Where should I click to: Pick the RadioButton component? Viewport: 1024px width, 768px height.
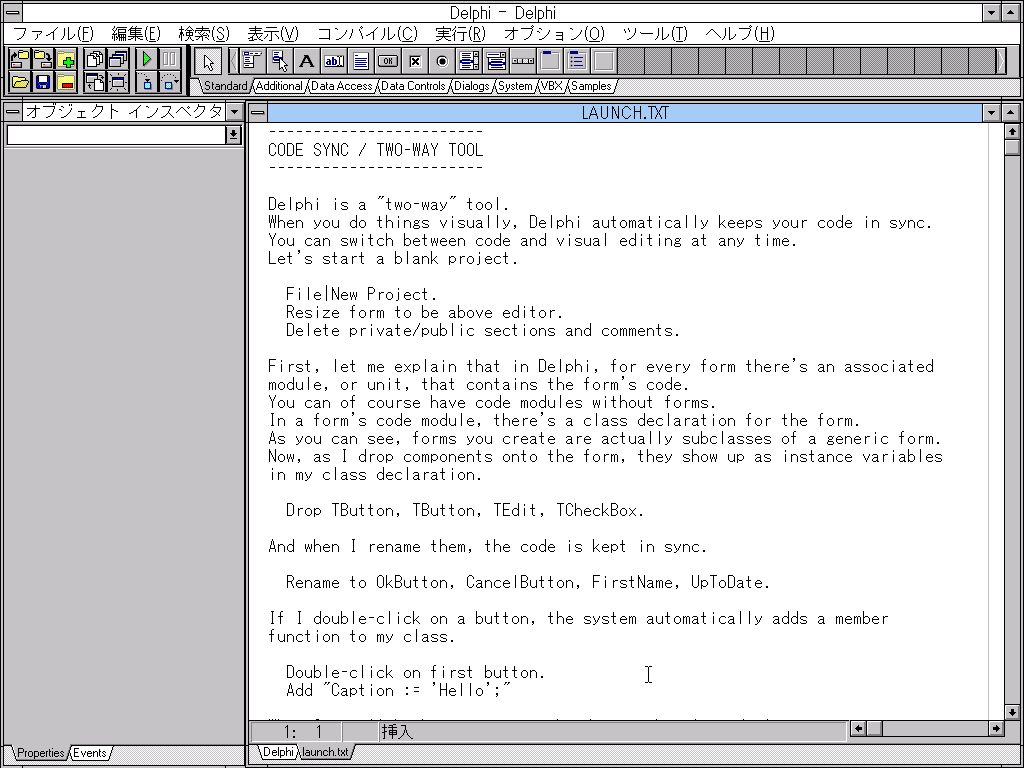[442, 61]
